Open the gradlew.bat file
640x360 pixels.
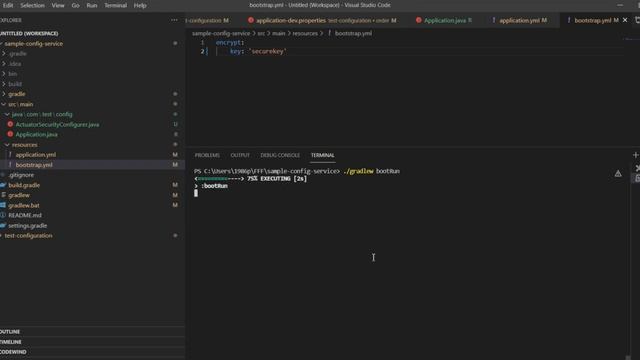24,205
